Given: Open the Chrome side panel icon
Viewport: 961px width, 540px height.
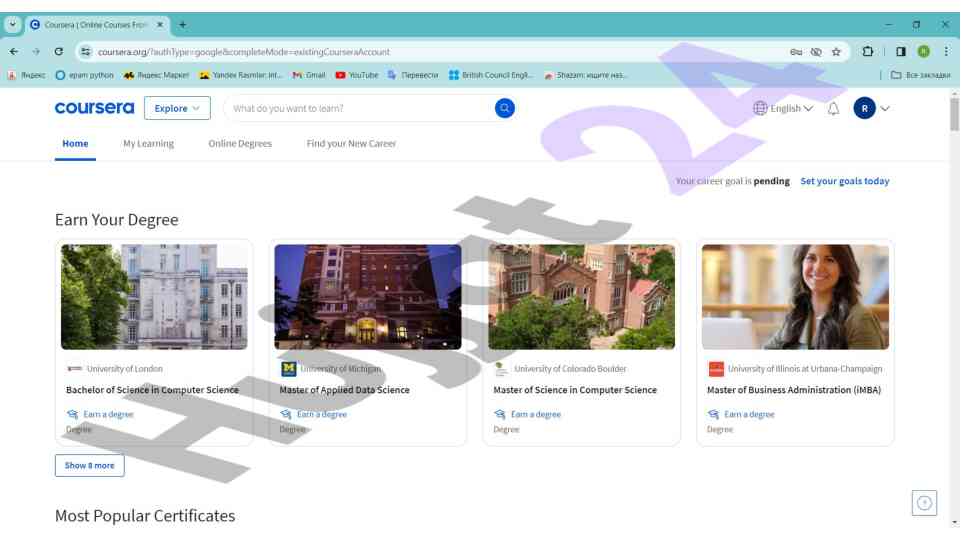Looking at the screenshot, I should pos(900,52).
